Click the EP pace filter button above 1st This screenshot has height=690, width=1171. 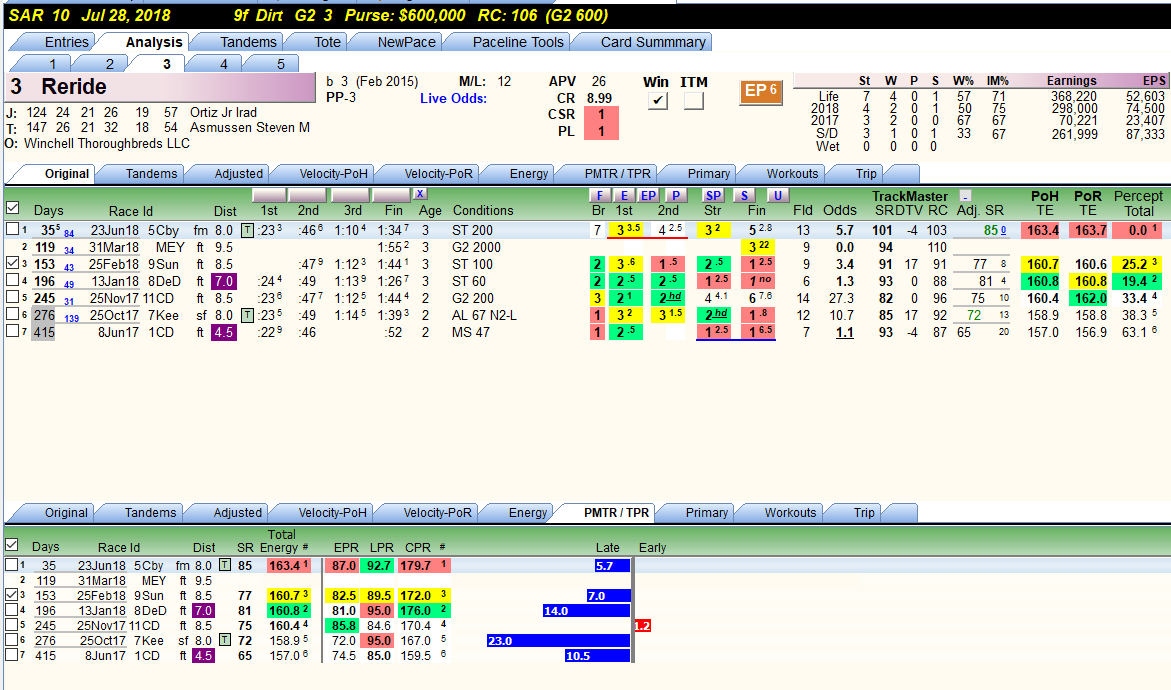click(648, 196)
